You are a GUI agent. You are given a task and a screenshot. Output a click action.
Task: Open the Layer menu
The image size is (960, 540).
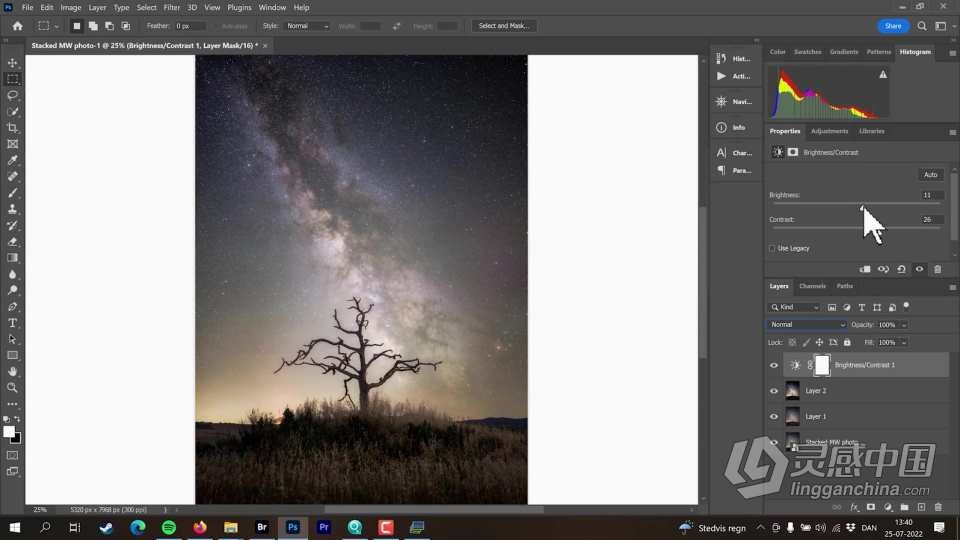[97, 7]
